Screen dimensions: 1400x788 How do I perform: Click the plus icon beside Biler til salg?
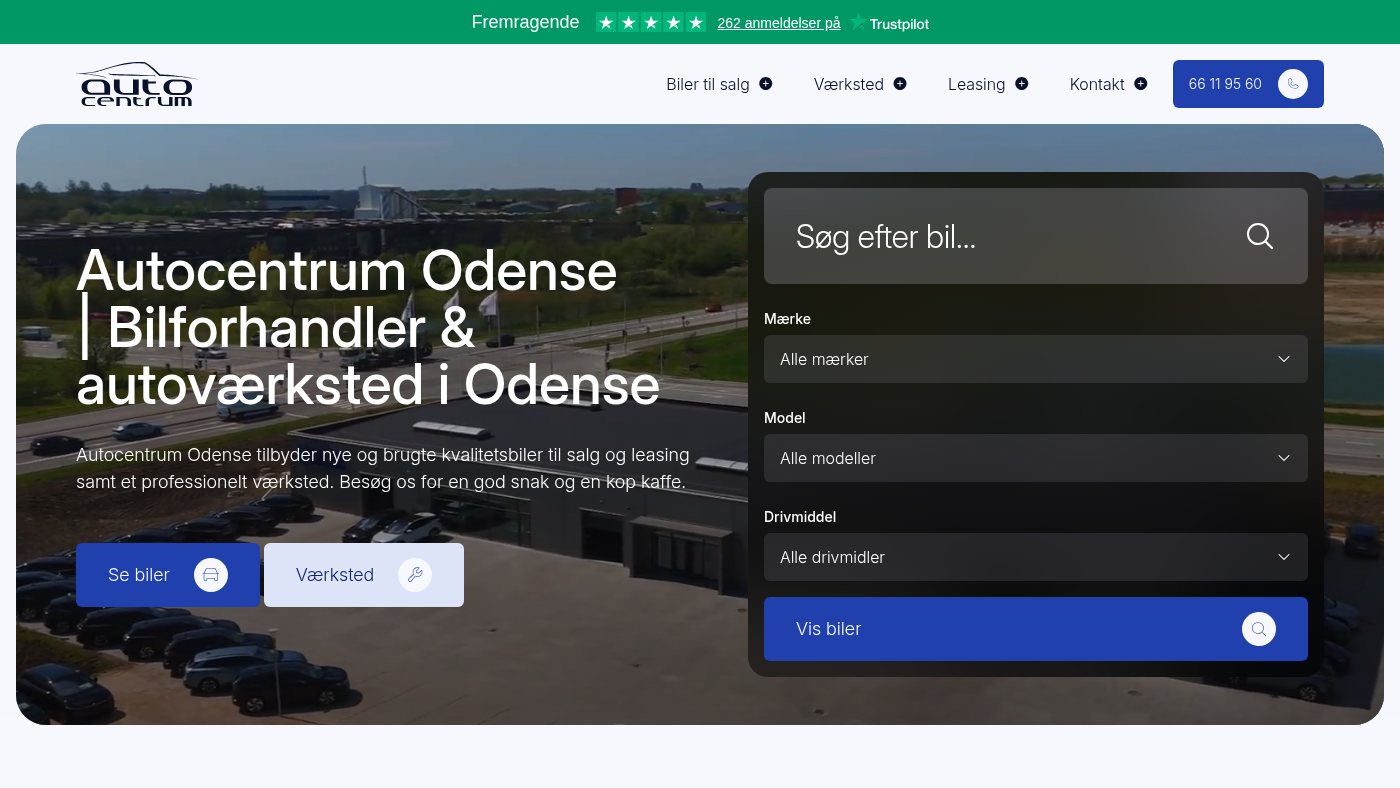click(766, 84)
